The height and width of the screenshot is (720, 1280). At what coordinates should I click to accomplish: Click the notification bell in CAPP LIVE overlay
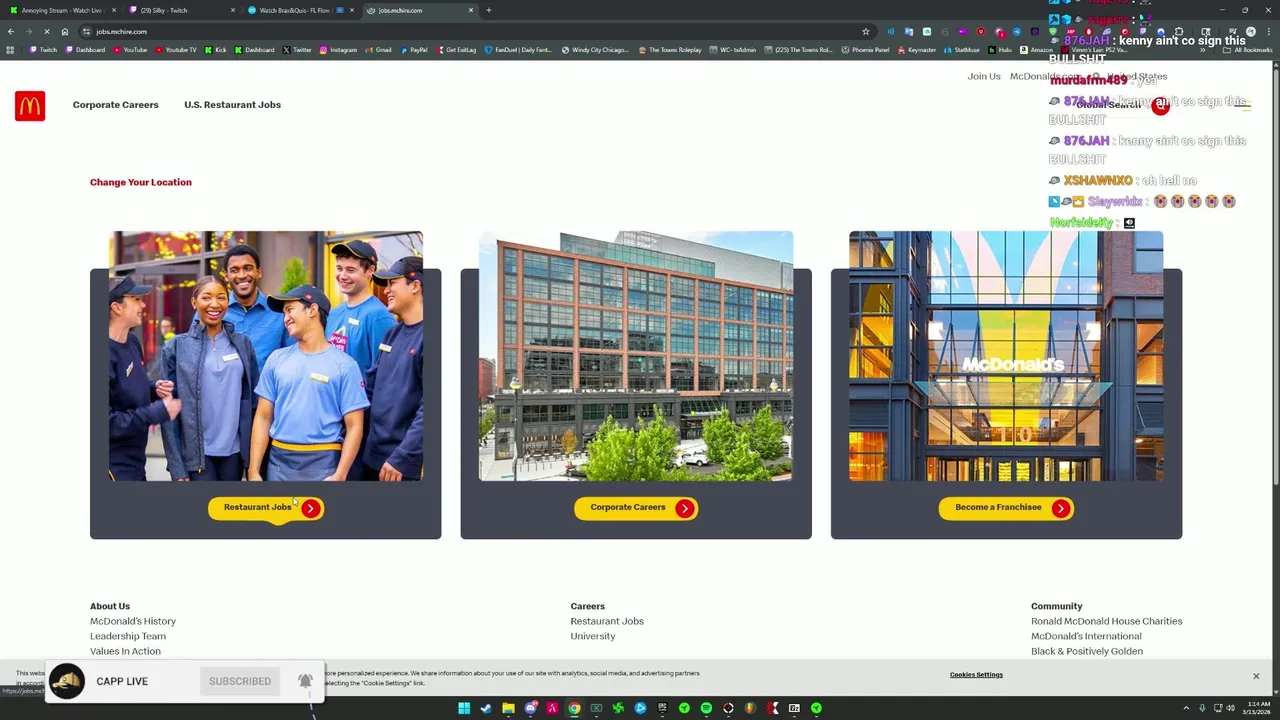tap(305, 681)
